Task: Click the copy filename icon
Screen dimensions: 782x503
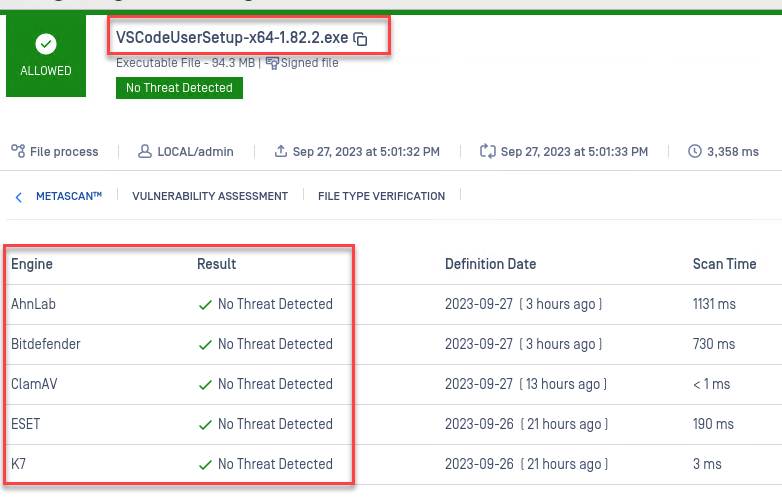Action: [361, 39]
